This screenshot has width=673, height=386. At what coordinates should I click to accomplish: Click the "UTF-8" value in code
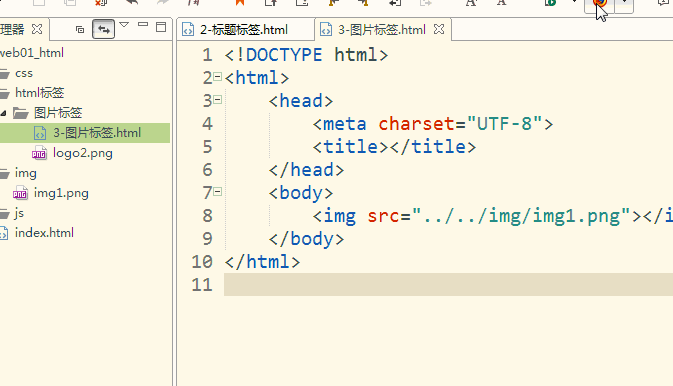pos(505,124)
